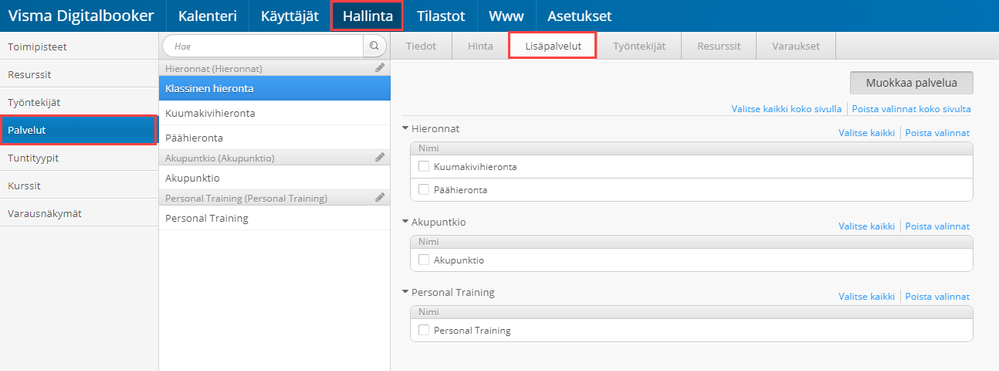
Task: Enable the Personal Training checkbox
Action: (424, 330)
